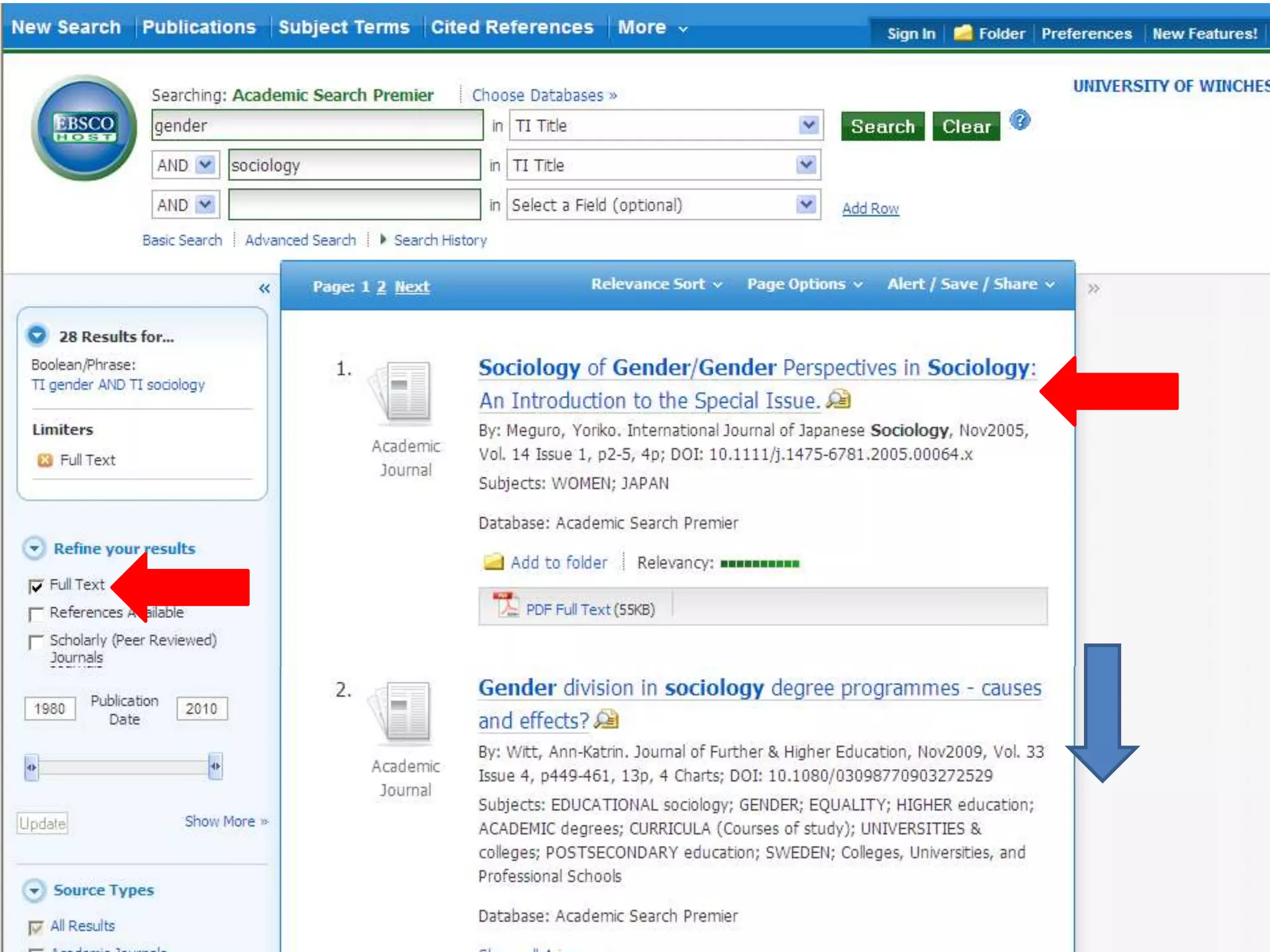
Task: Click the Add Row link
Action: click(x=870, y=208)
